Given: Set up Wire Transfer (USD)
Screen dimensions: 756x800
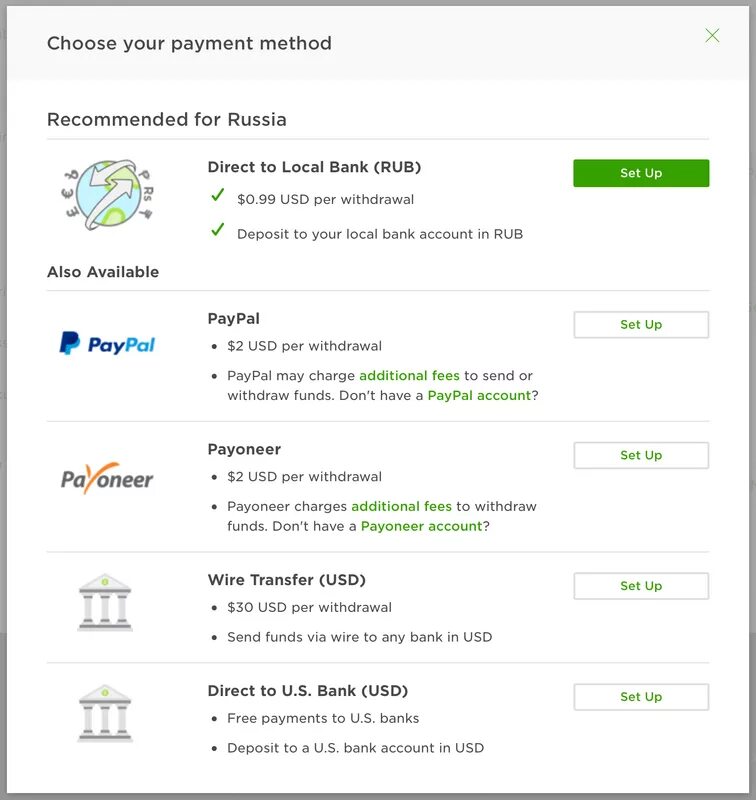Looking at the screenshot, I should (640, 586).
